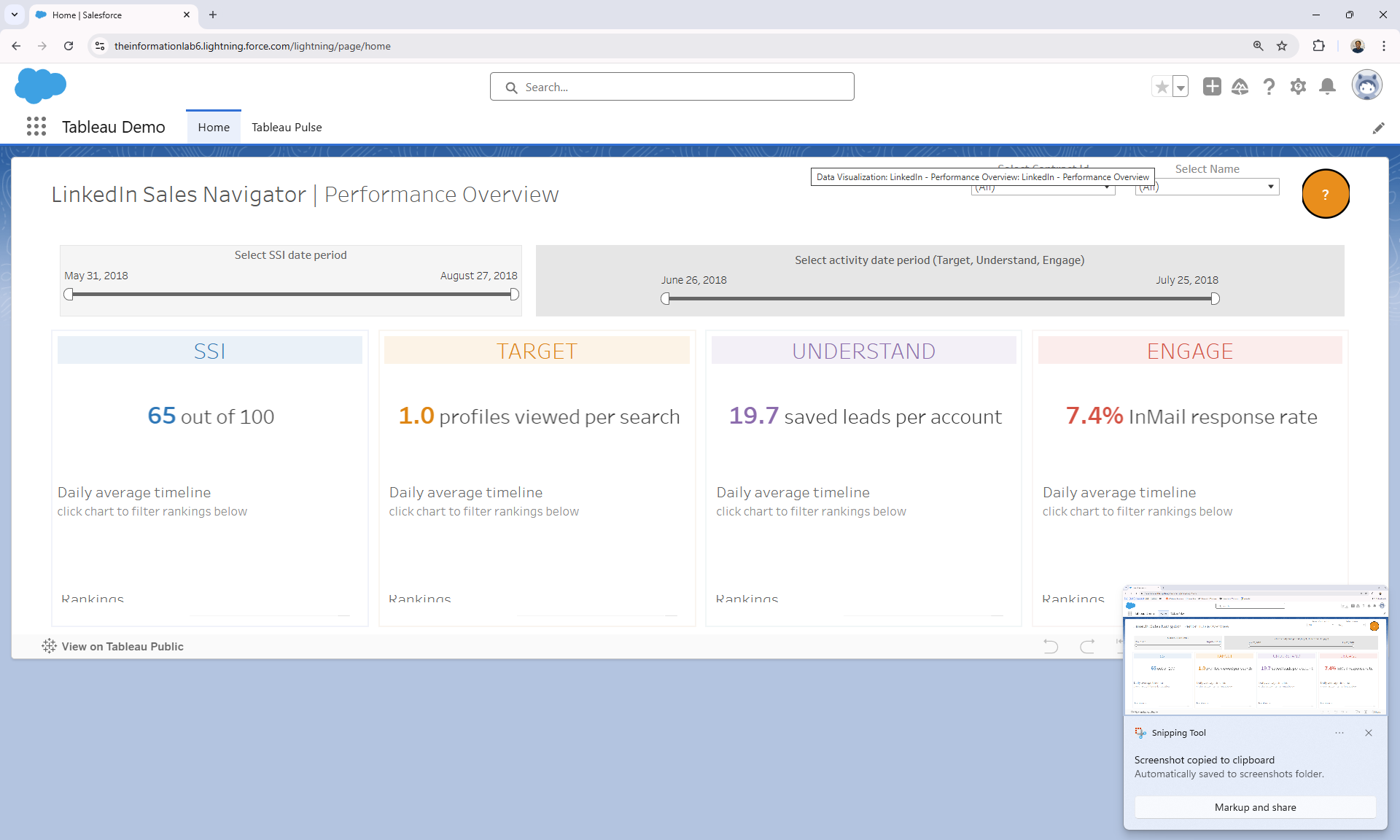Click Markup and share in Snipping Tool
This screenshot has width=1400, height=840.
[x=1255, y=807]
